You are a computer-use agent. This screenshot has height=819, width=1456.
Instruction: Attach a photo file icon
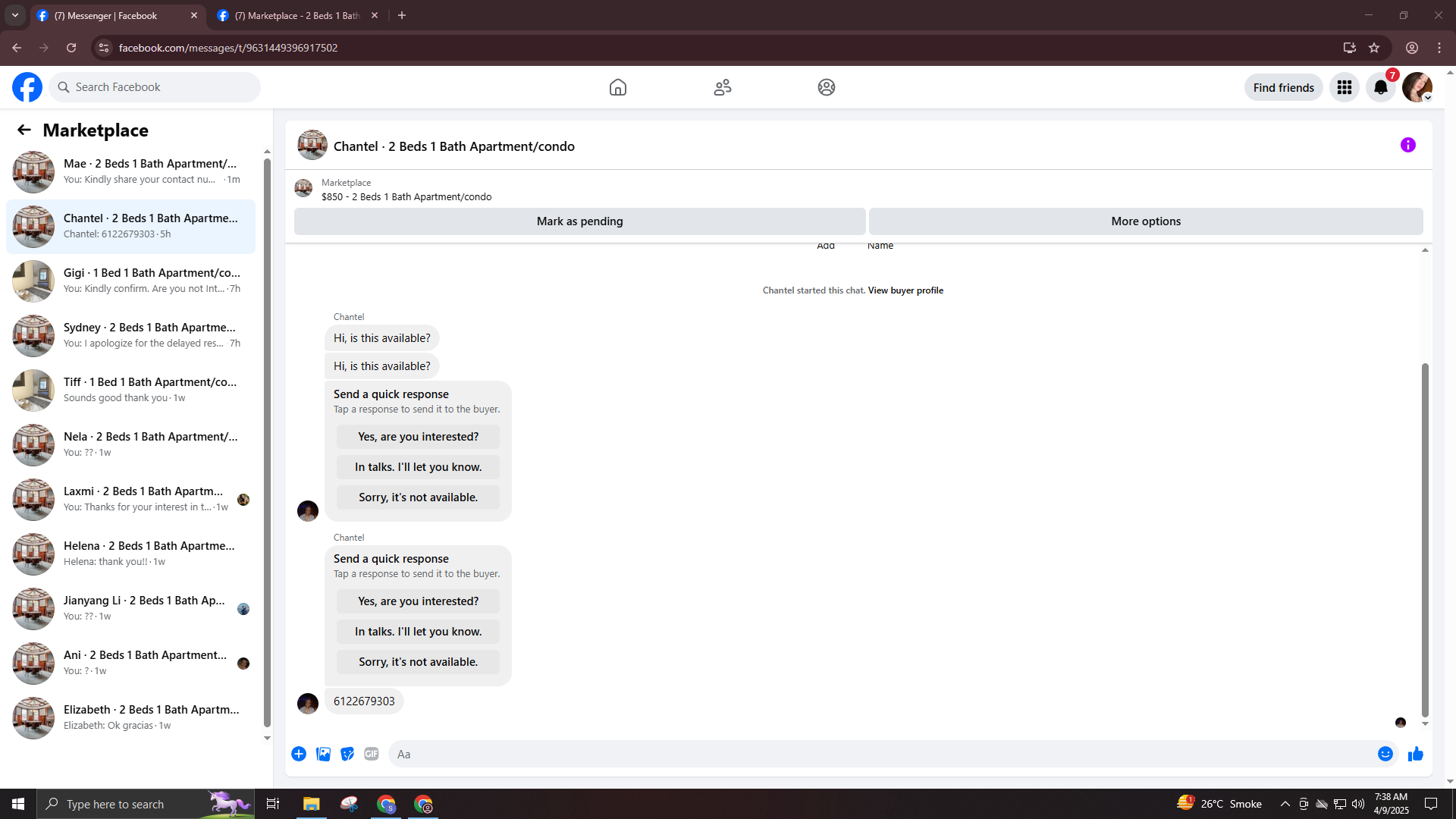point(323,754)
